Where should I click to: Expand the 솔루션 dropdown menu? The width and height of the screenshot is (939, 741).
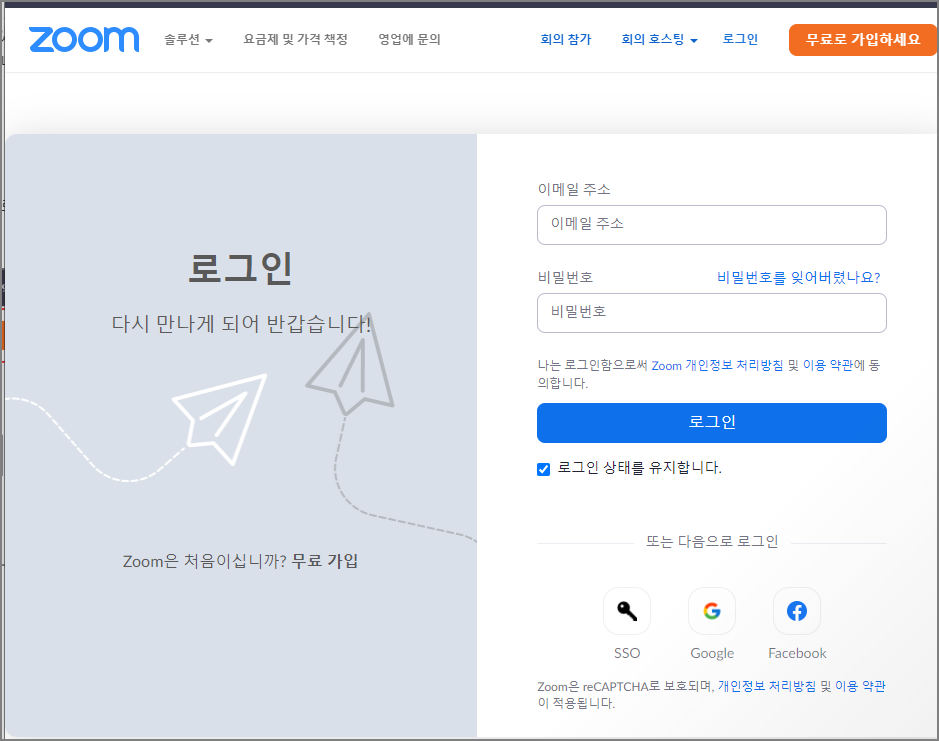(x=189, y=40)
